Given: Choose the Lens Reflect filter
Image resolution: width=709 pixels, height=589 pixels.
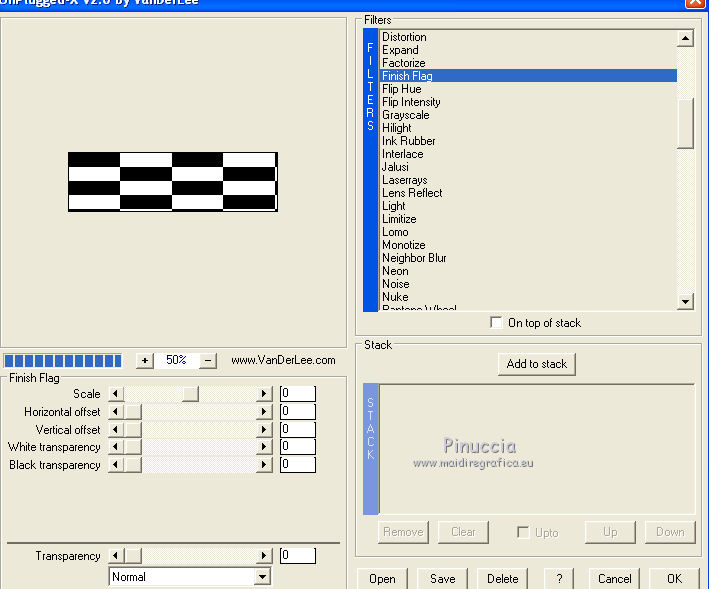Looking at the screenshot, I should point(411,193).
